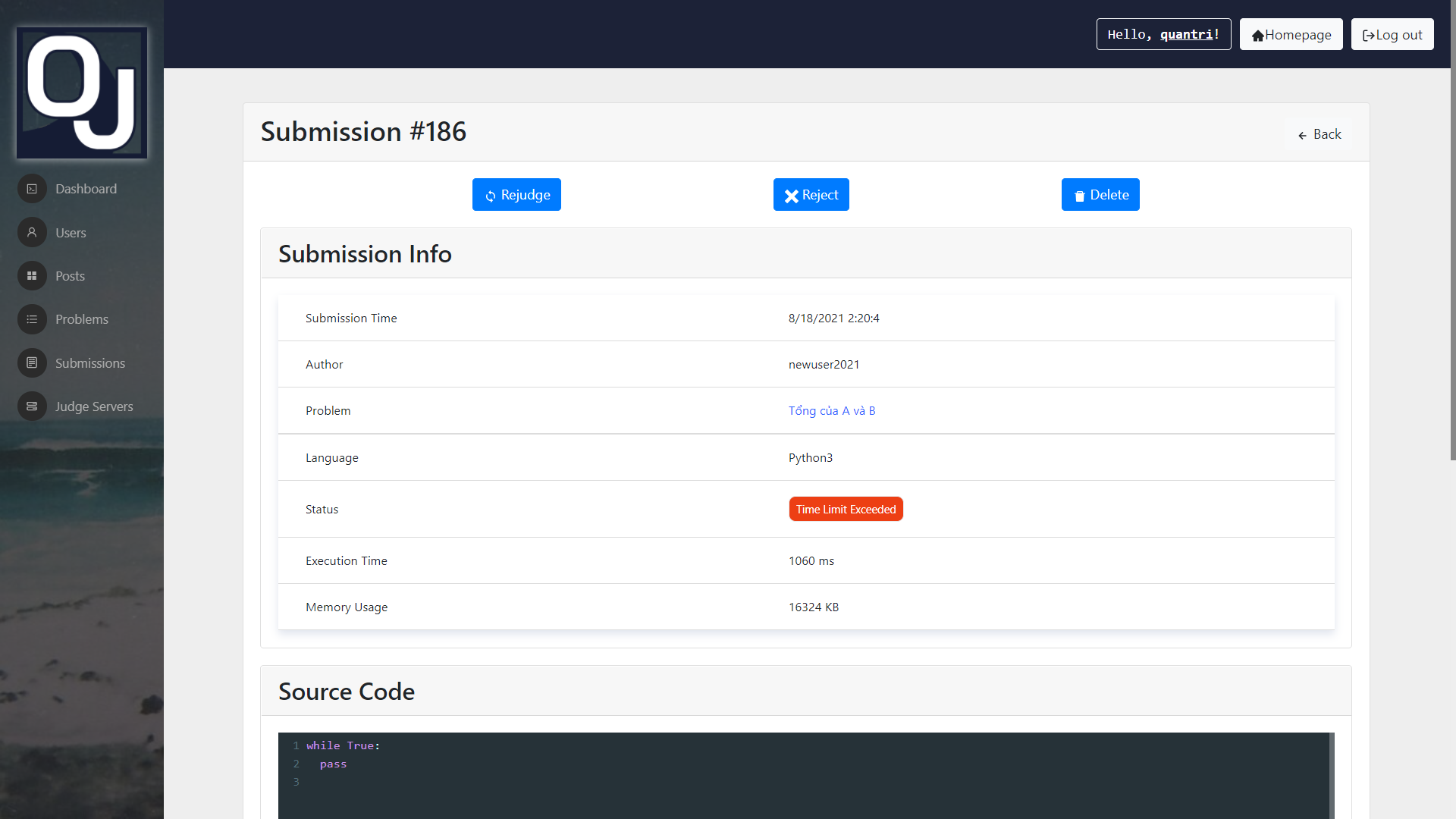Click the Problems list icon

(32, 319)
